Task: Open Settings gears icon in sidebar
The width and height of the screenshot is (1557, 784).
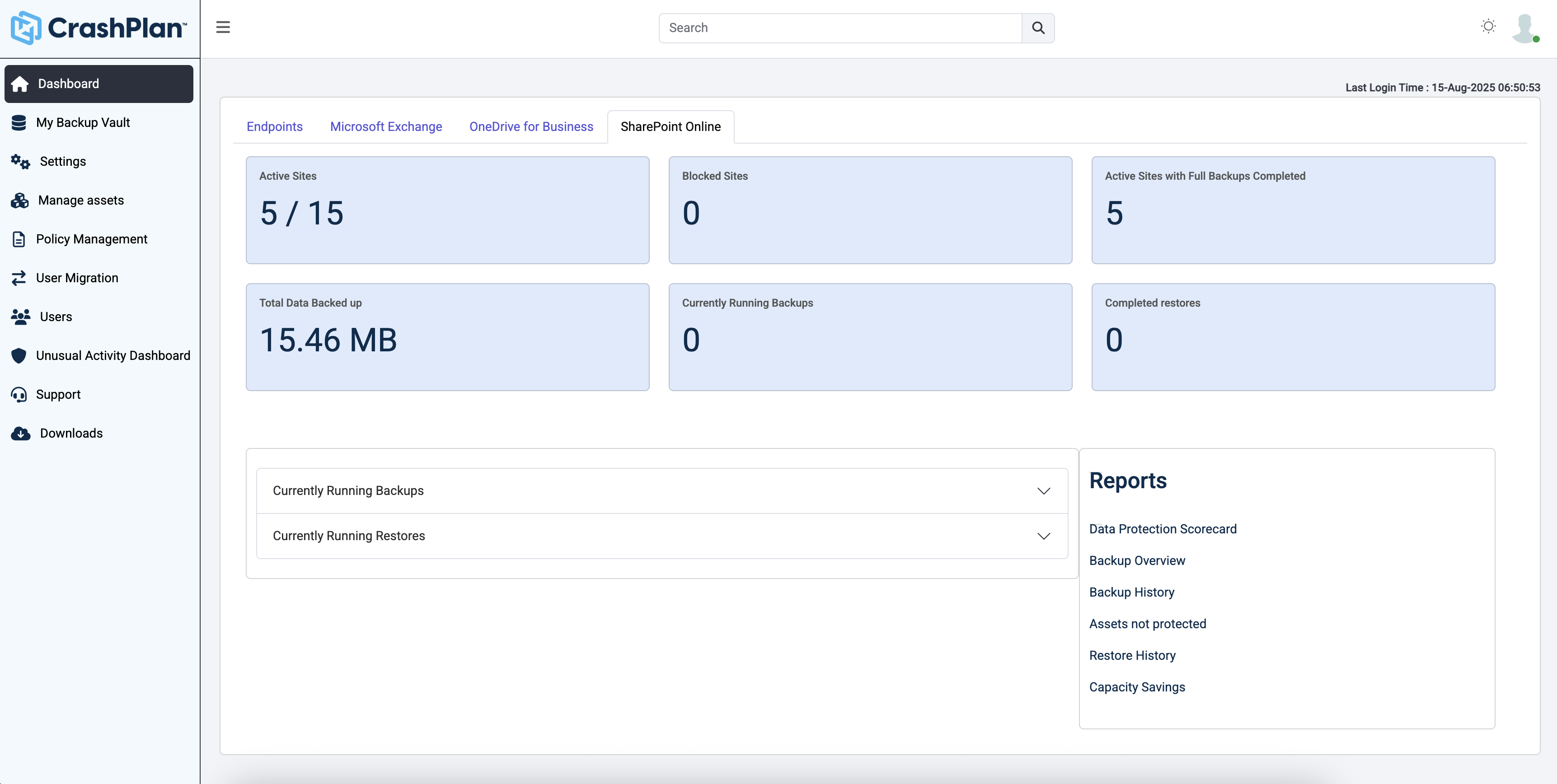Action: 20,161
